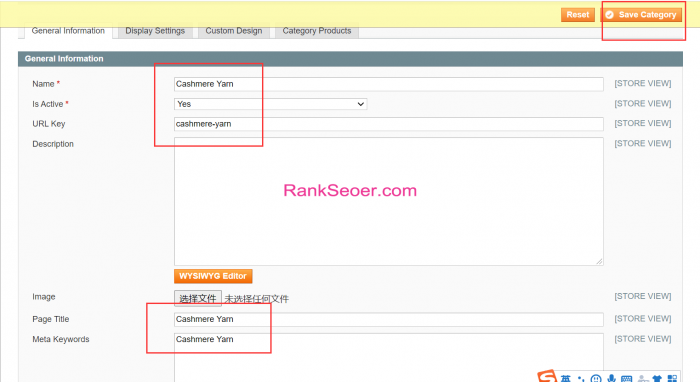Viewport: 700px width, 382px height.
Task: Click the Sogou user account icon
Action: click(x=643, y=378)
